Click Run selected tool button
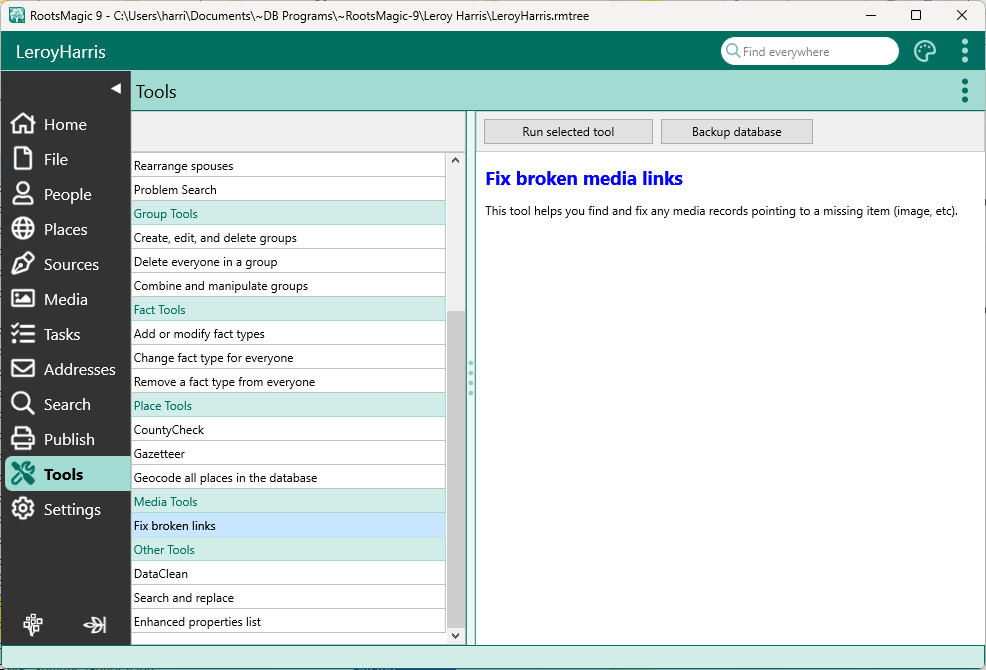986x670 pixels. 568,132
